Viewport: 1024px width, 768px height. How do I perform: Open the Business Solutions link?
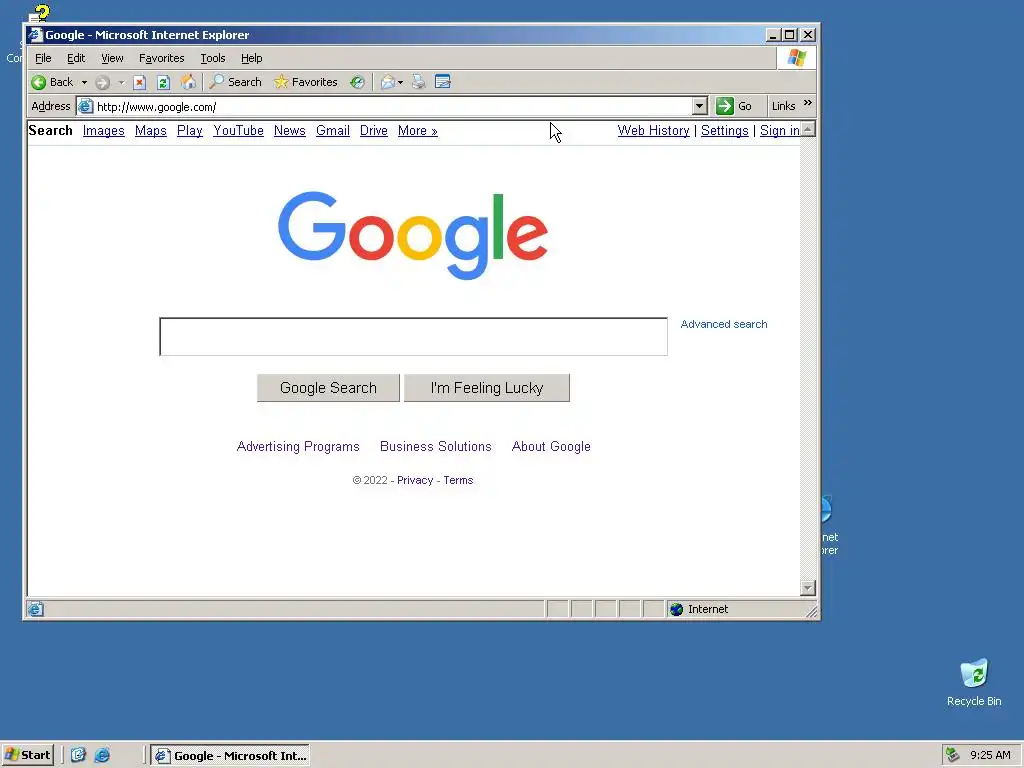click(x=436, y=447)
